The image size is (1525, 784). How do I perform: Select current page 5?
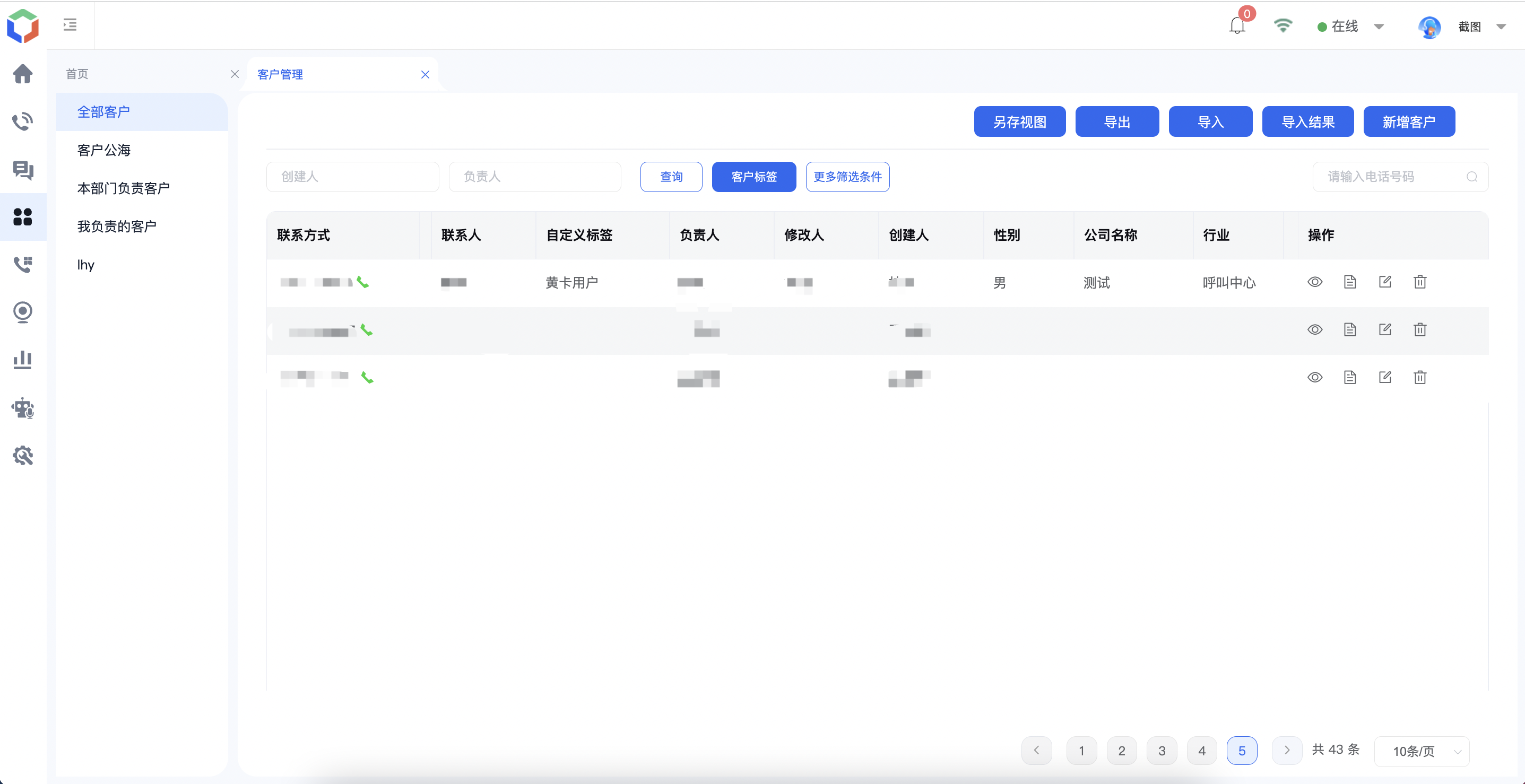point(1242,750)
